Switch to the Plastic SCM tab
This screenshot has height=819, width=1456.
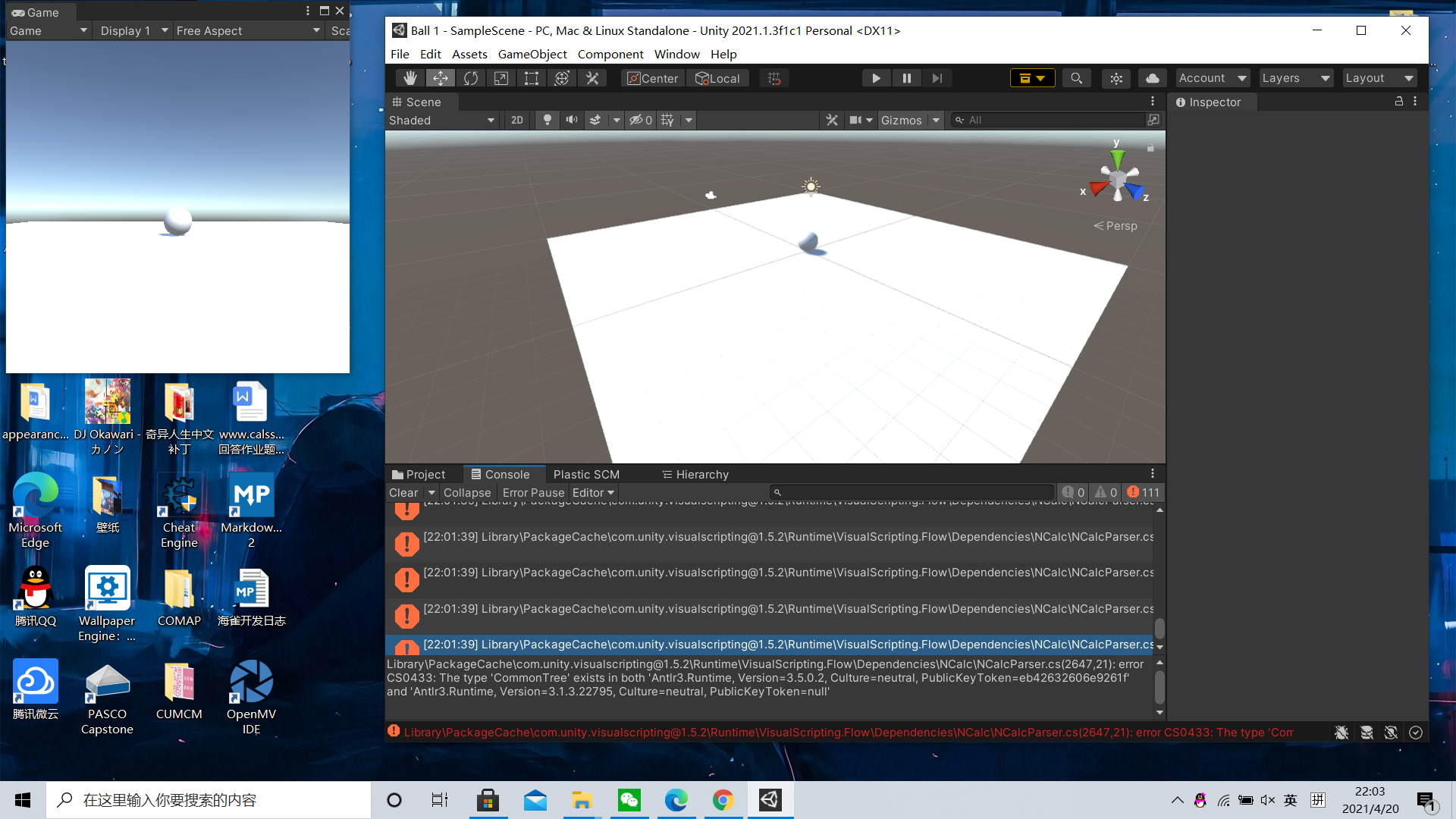586,474
